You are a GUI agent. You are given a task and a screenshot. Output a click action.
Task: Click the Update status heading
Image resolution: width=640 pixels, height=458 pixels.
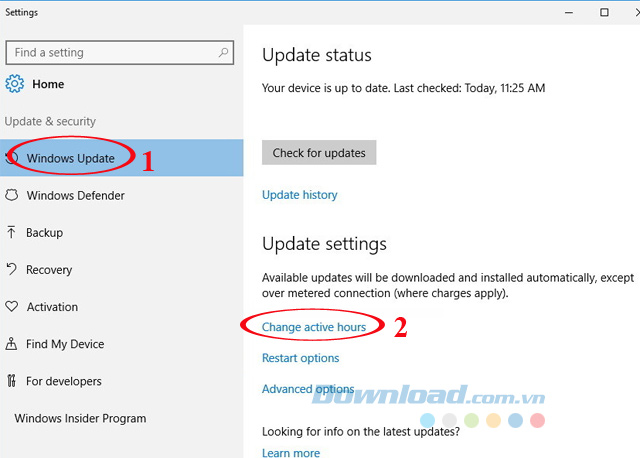click(x=317, y=55)
